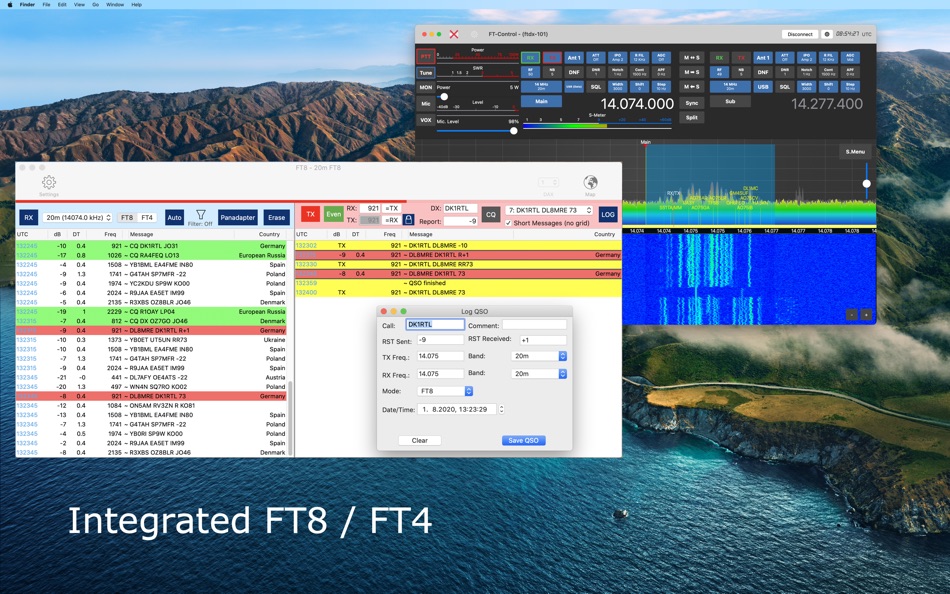Open FT-Control settings gear beside Disconnect
Viewport: 950px width, 594px height.
tap(826, 34)
